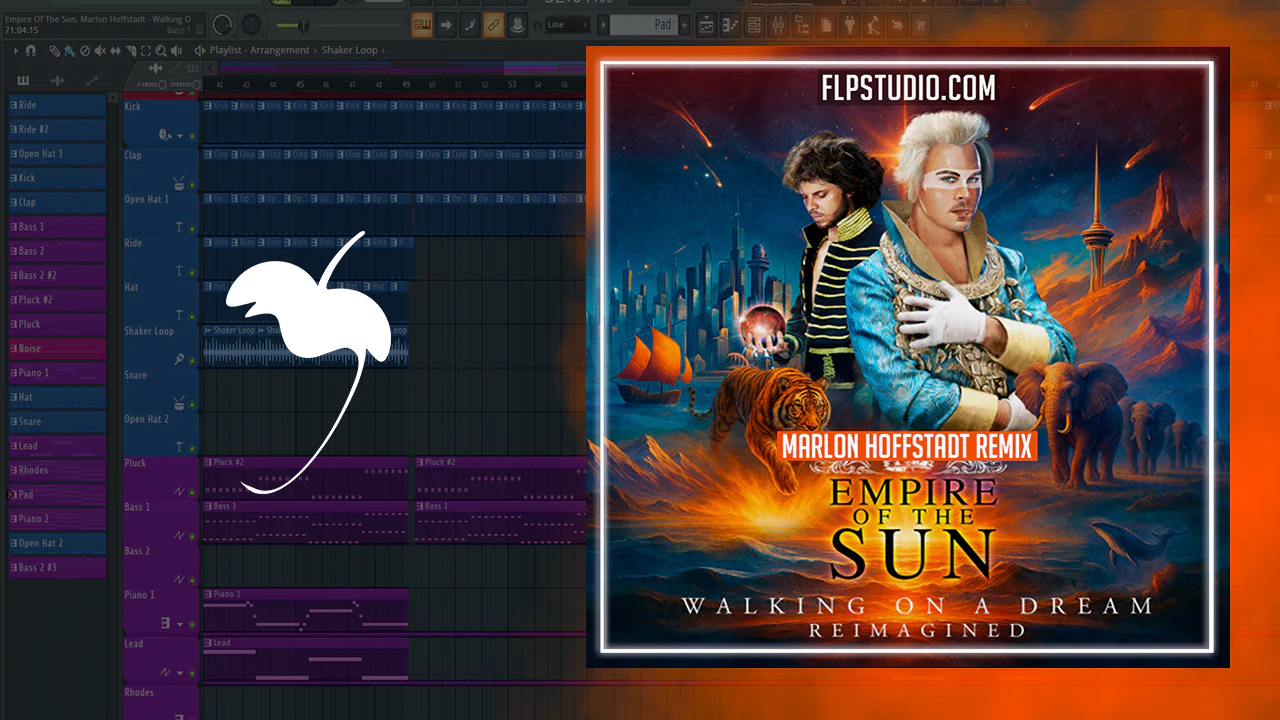Viewport: 1280px width, 720px height.
Task: Open the Shaker Loop breadcrumb menu
Action: pos(350,50)
